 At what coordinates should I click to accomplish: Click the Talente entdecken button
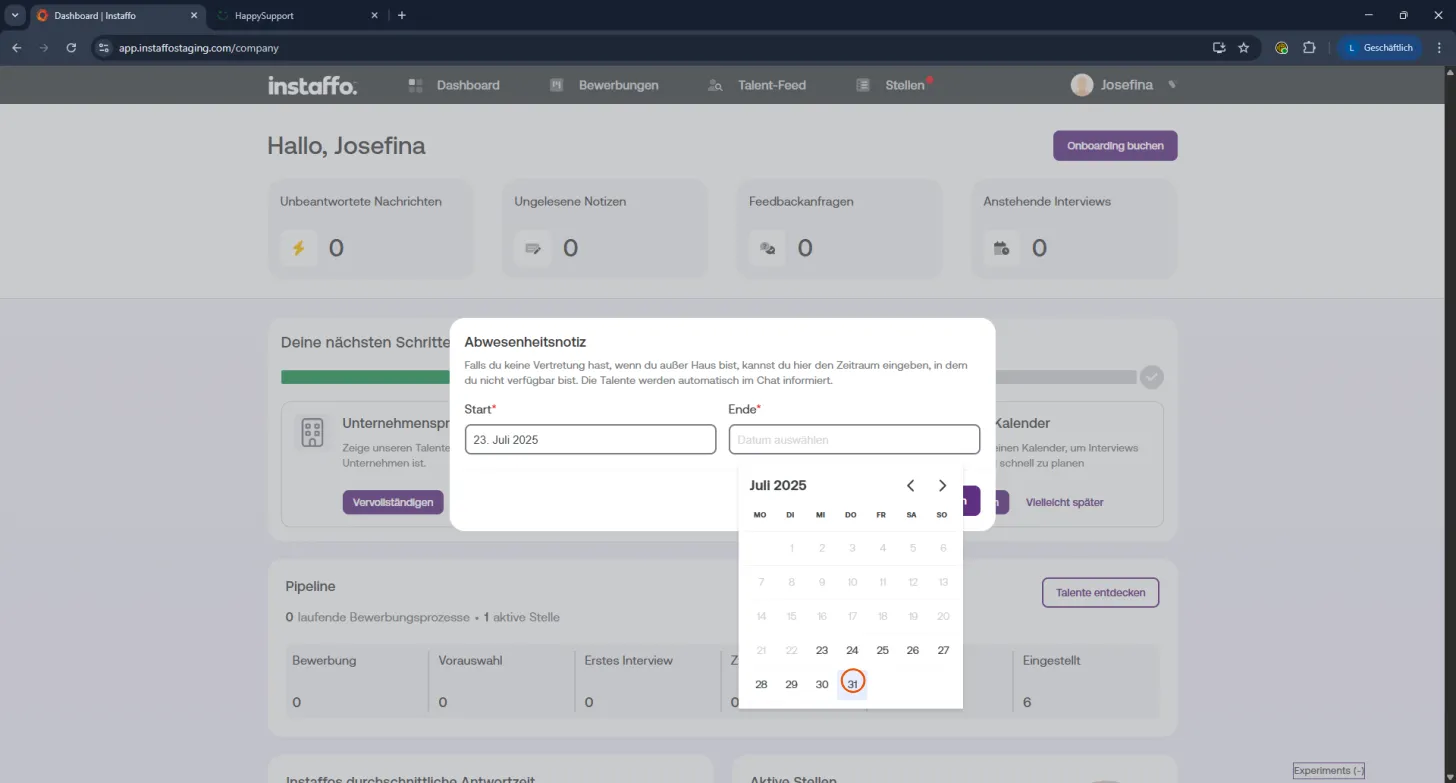1100,593
